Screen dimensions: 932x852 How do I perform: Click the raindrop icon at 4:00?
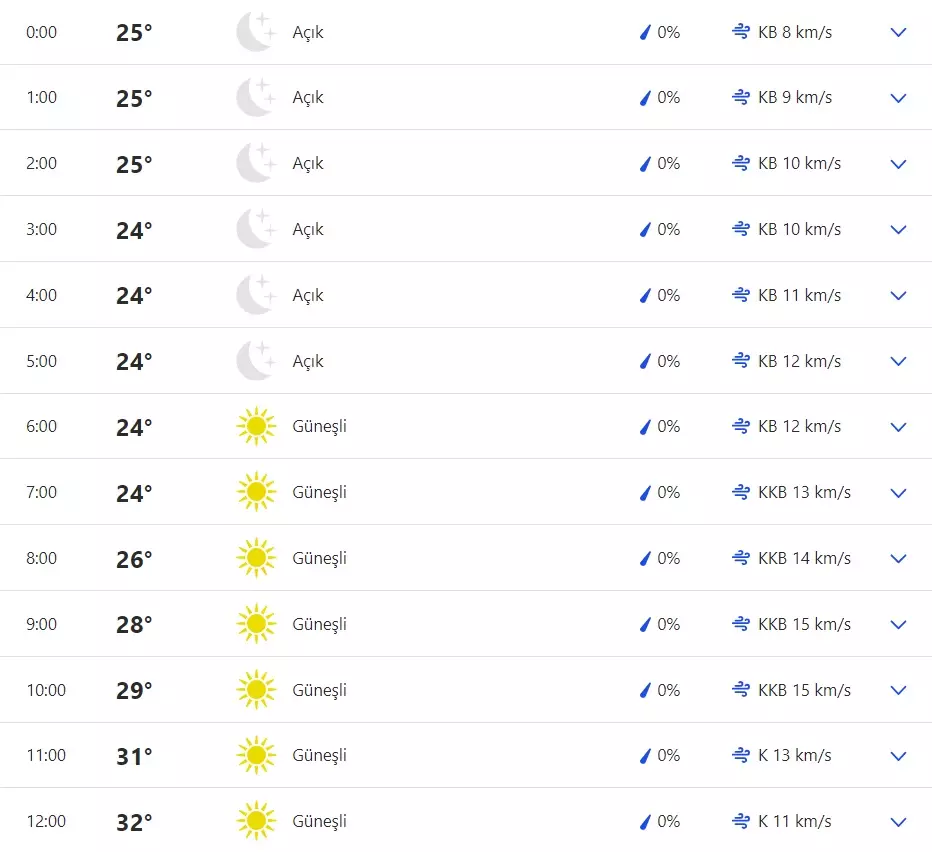coord(645,295)
